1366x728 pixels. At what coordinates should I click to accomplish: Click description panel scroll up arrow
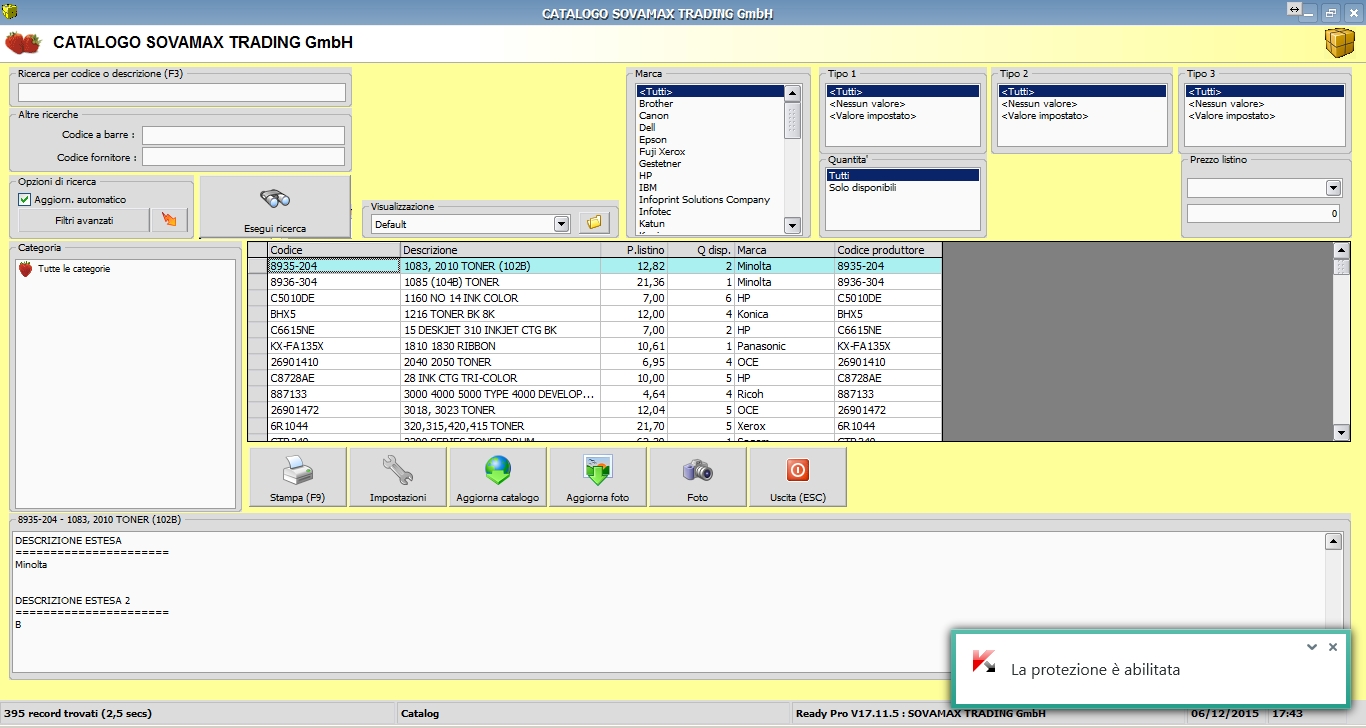(x=1333, y=541)
